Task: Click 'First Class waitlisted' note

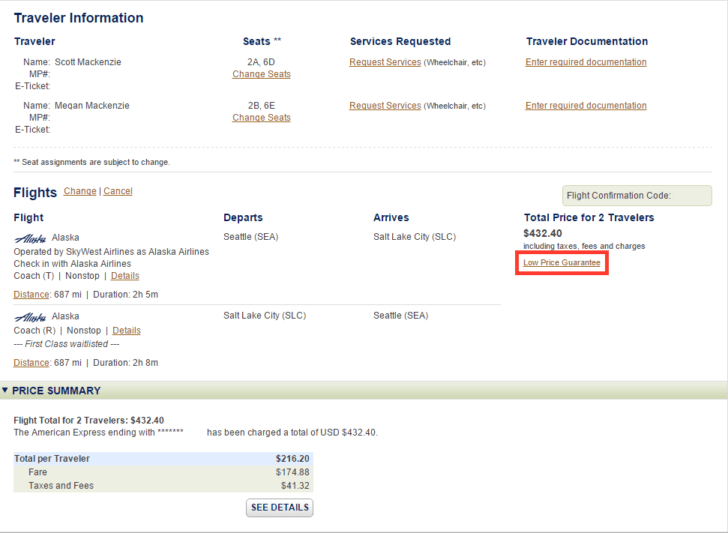Action: tap(66, 344)
